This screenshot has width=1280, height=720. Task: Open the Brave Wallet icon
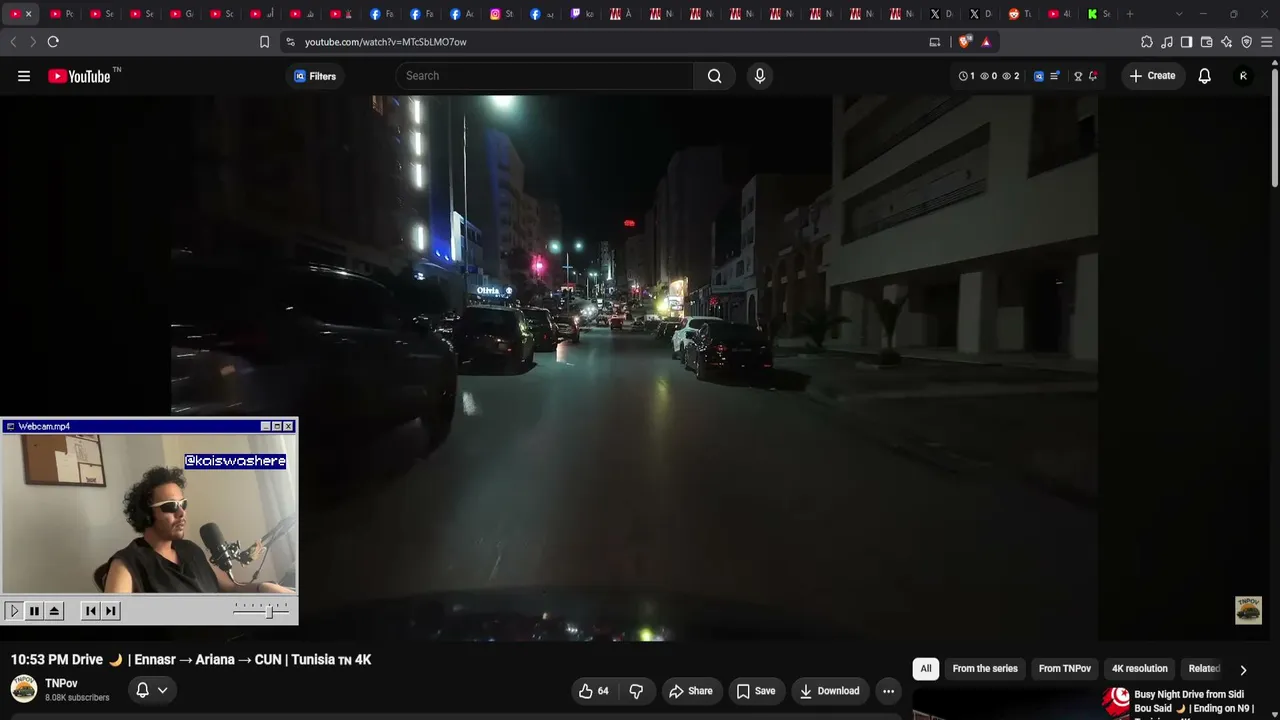coord(1207,42)
